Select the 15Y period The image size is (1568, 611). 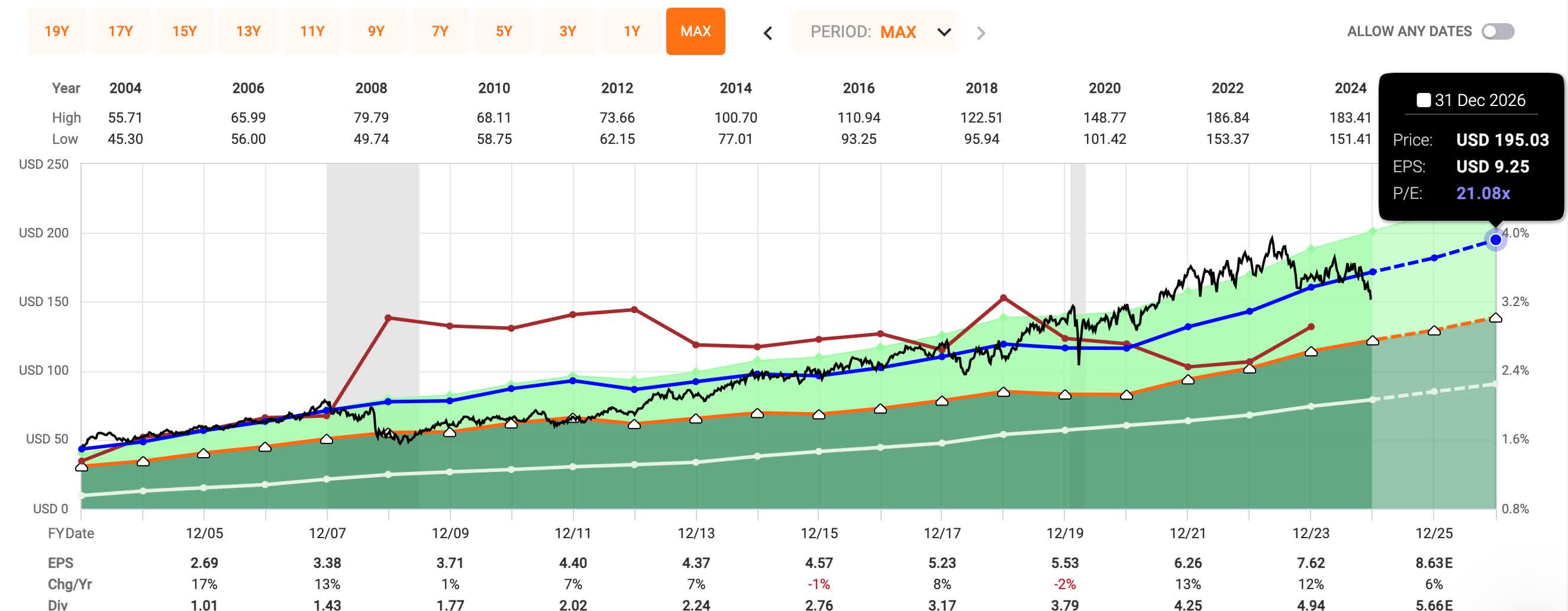(x=184, y=32)
